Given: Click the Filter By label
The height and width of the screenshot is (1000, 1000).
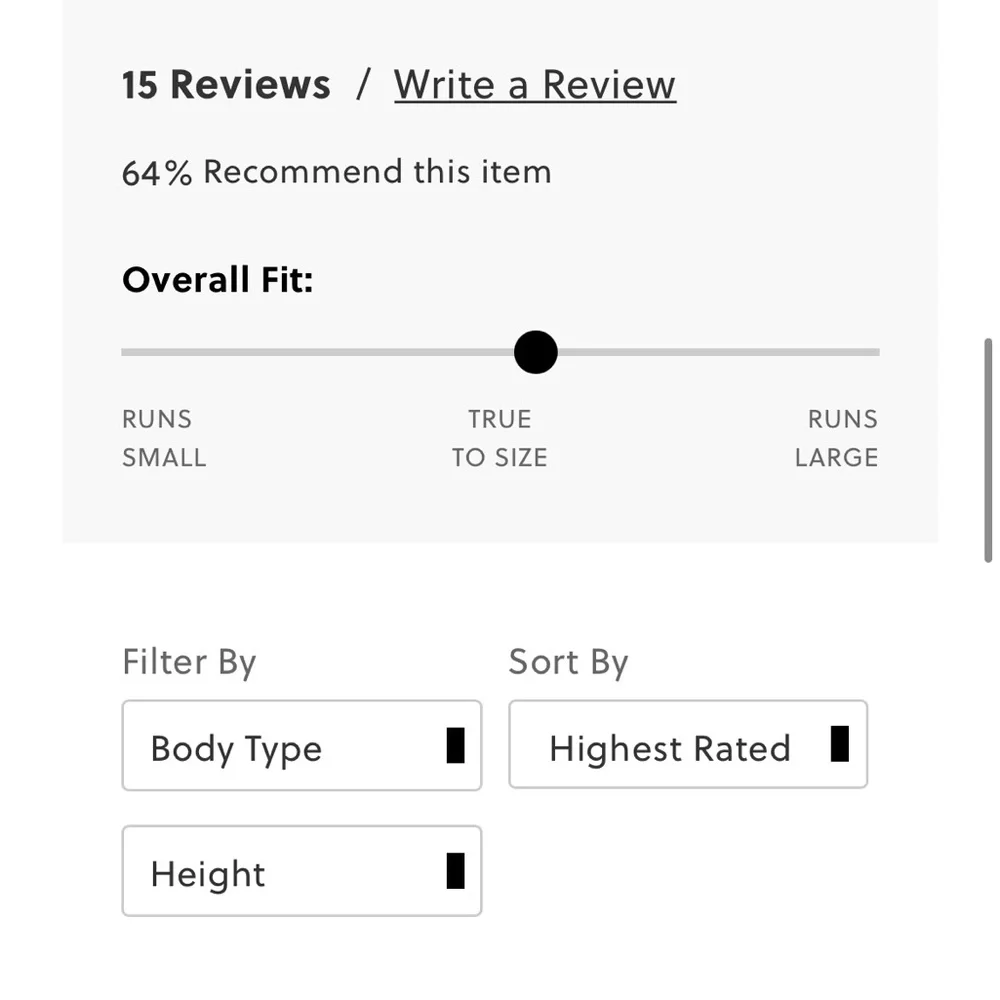Looking at the screenshot, I should click(189, 663).
